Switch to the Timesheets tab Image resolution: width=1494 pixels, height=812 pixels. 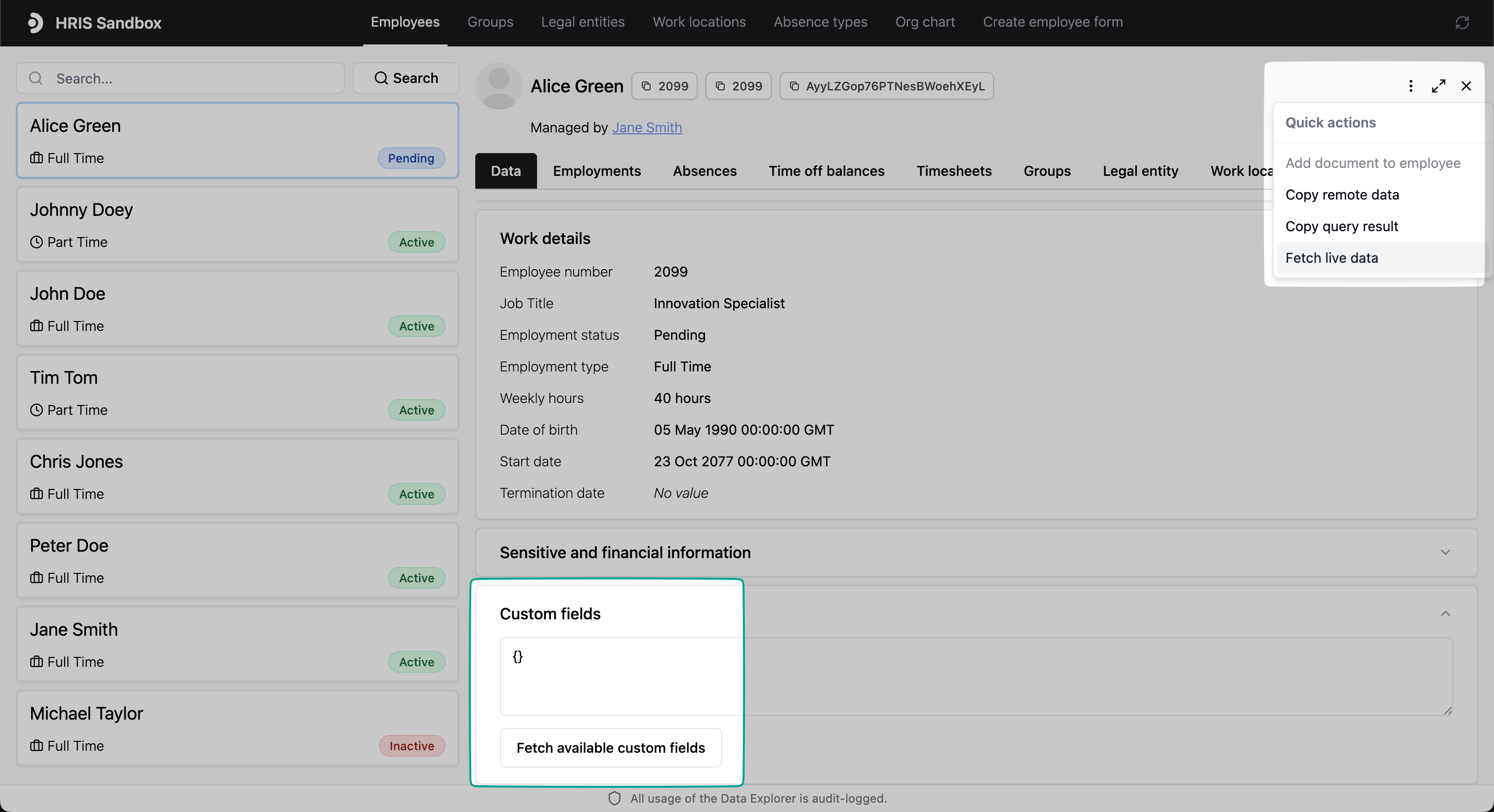click(x=954, y=171)
